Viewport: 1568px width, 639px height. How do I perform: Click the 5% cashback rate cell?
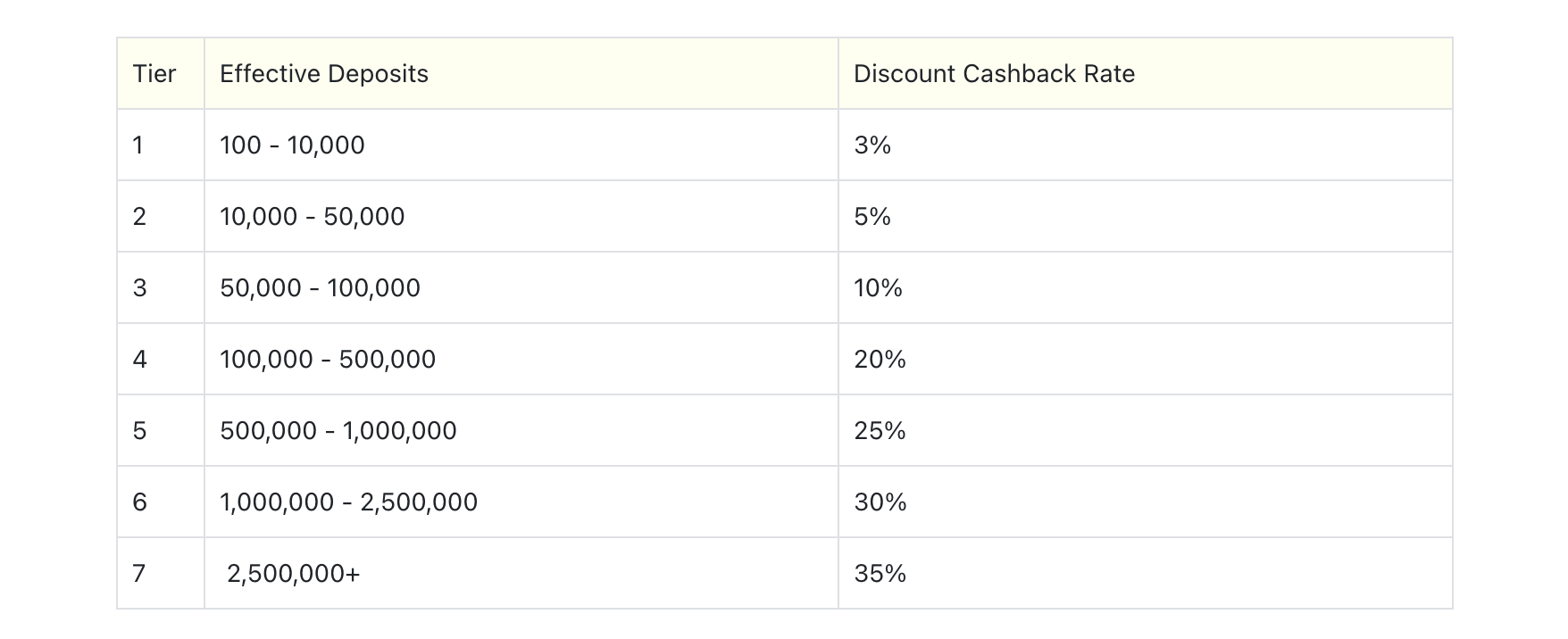1146,216
